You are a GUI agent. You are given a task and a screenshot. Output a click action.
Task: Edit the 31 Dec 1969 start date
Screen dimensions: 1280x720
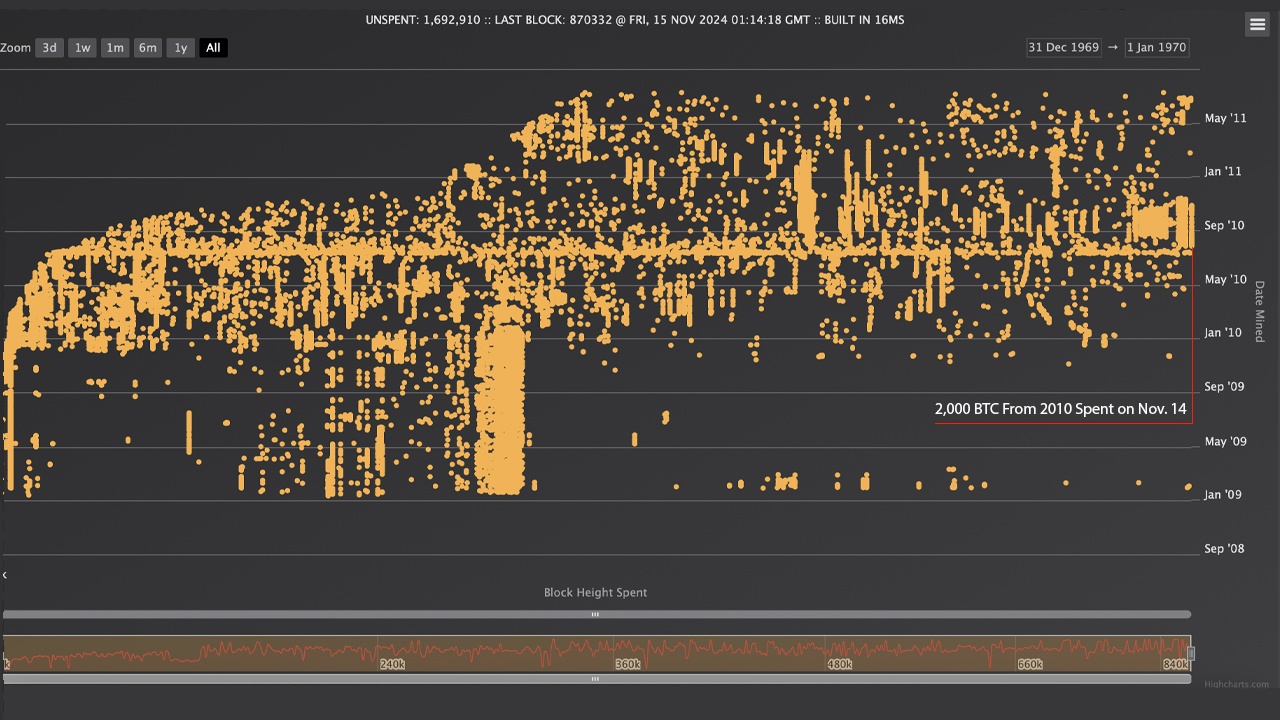point(1063,48)
